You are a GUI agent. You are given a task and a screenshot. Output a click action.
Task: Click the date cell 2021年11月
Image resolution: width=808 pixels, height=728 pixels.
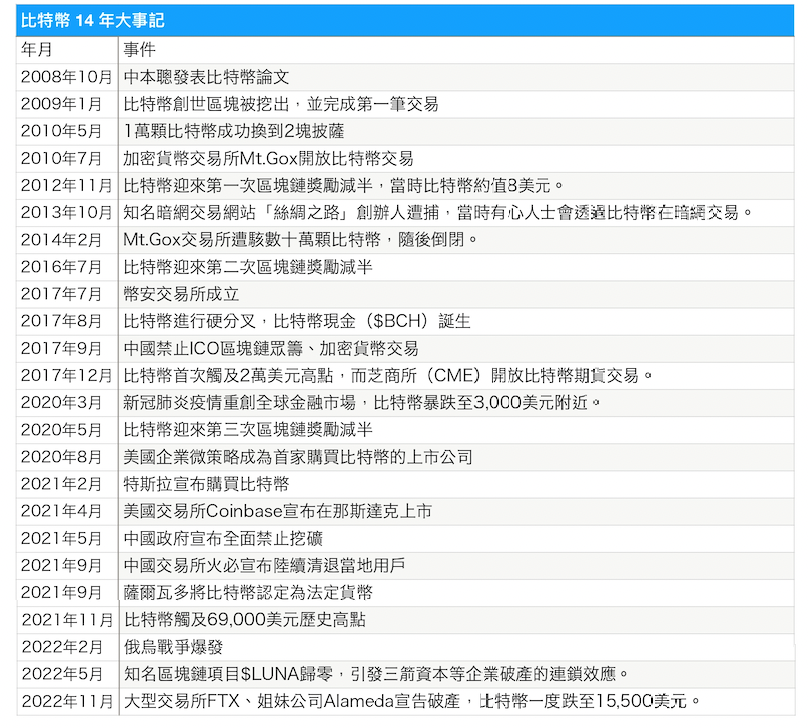(68, 620)
